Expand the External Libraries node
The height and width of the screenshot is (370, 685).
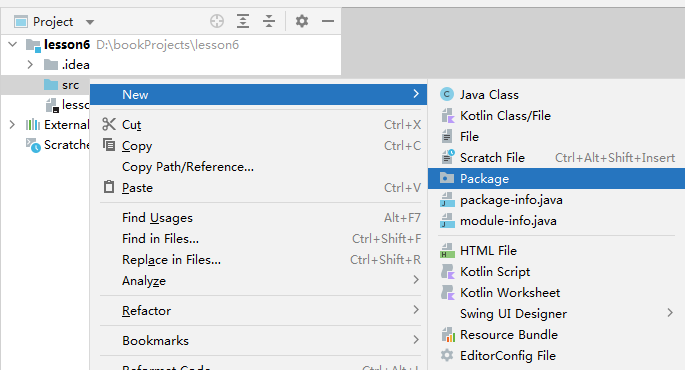[12, 125]
